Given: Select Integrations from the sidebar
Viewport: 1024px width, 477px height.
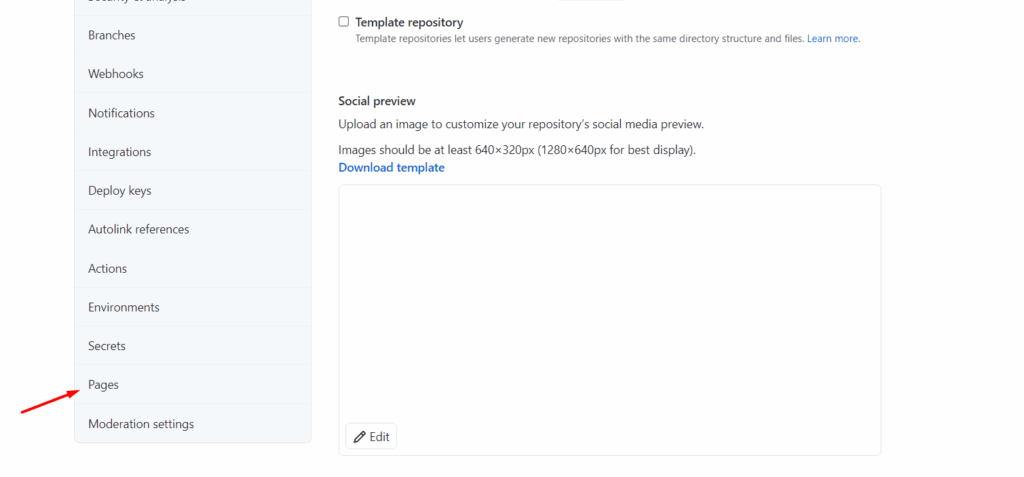Looking at the screenshot, I should [193, 152].
